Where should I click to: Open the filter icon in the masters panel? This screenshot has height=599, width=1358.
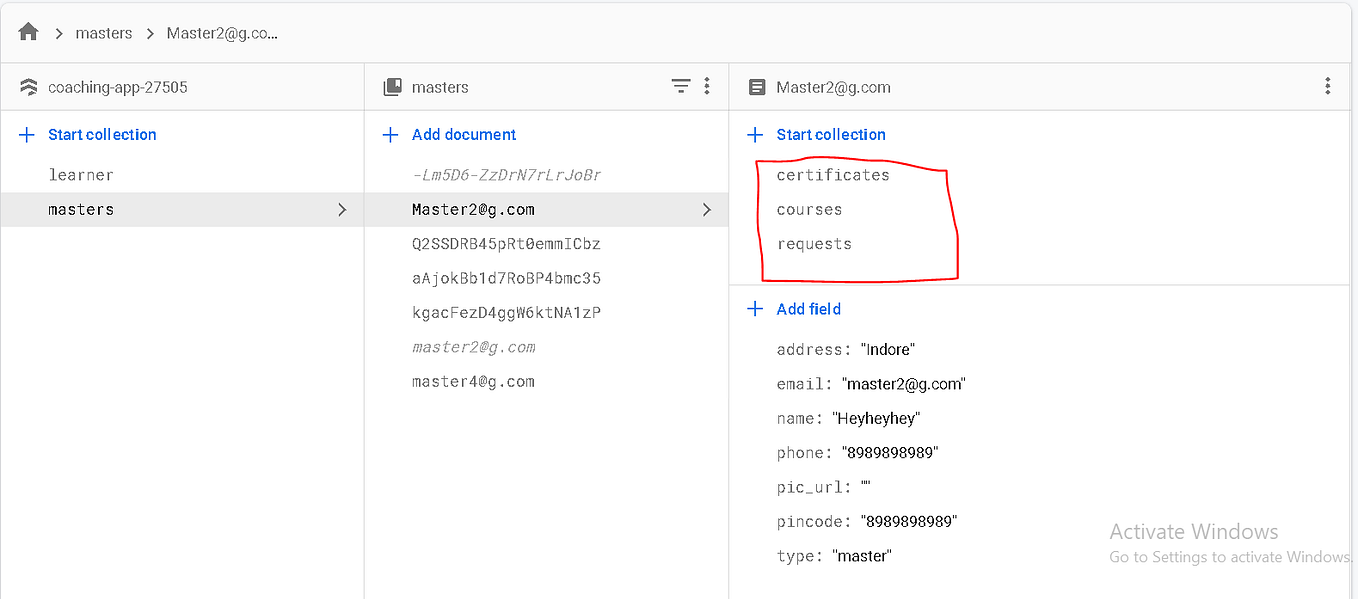(x=681, y=87)
